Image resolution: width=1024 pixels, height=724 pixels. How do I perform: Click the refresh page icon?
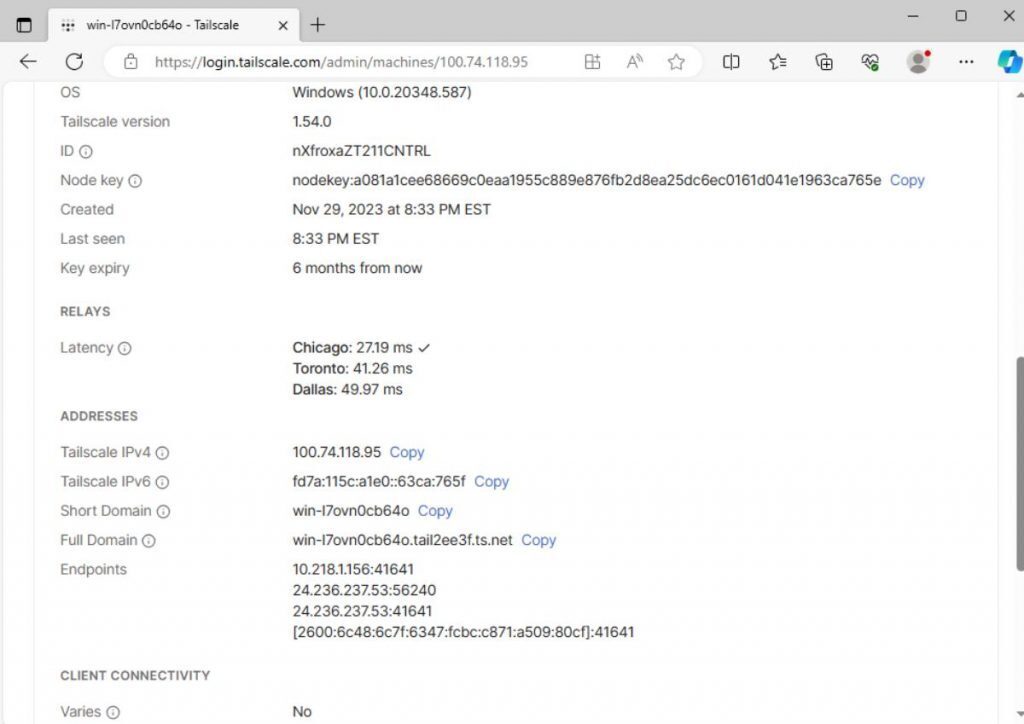tap(74, 61)
